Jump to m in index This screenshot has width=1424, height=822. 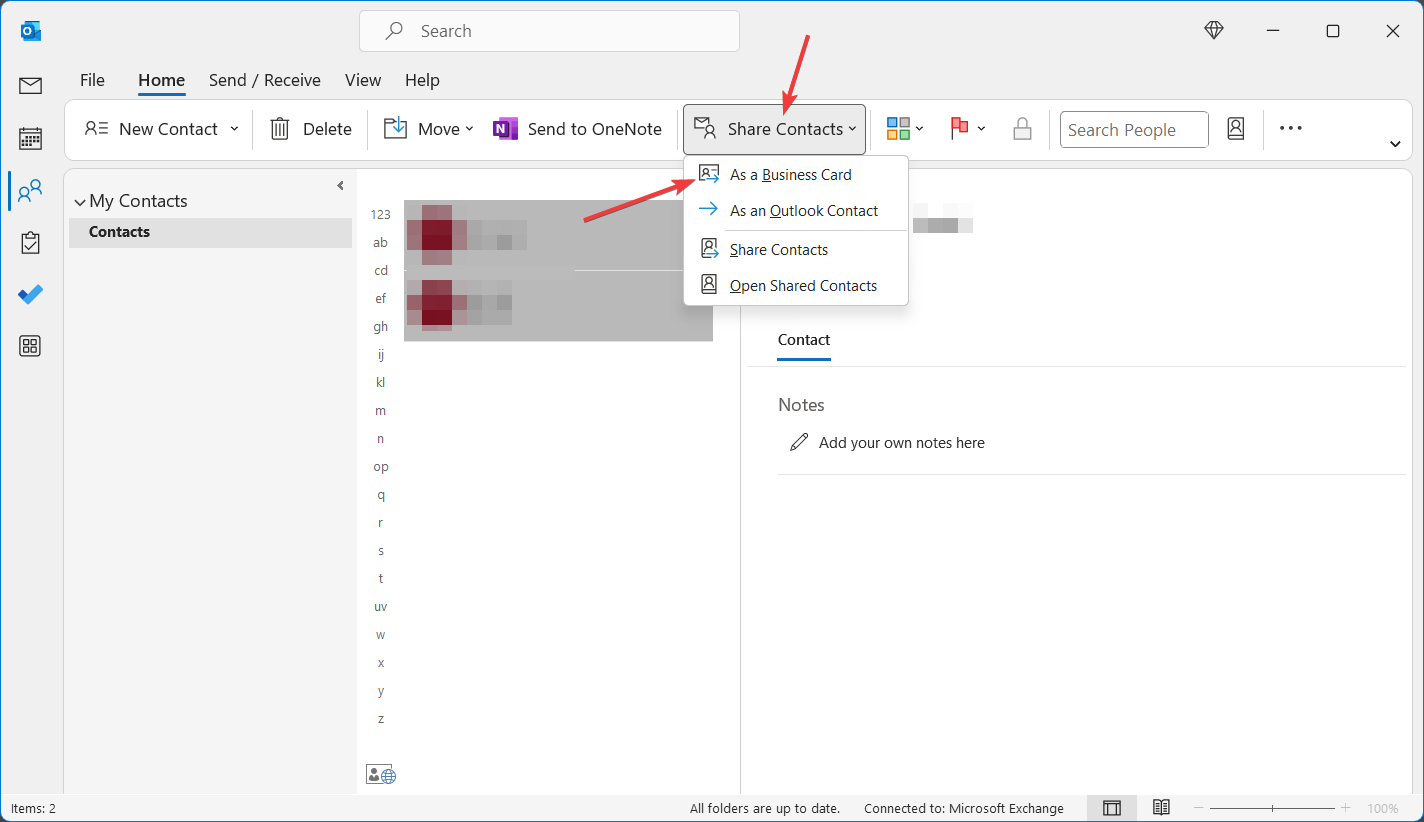click(380, 410)
